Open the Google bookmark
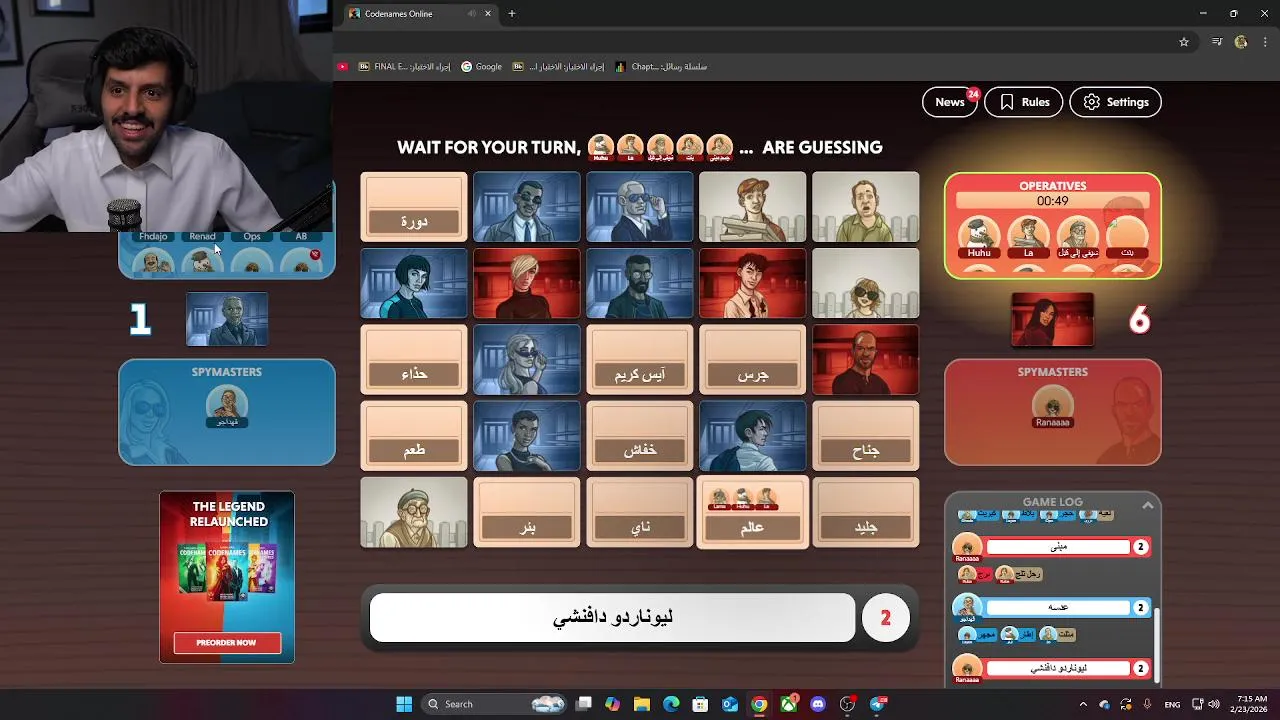The width and height of the screenshot is (1280, 720). coord(481,67)
